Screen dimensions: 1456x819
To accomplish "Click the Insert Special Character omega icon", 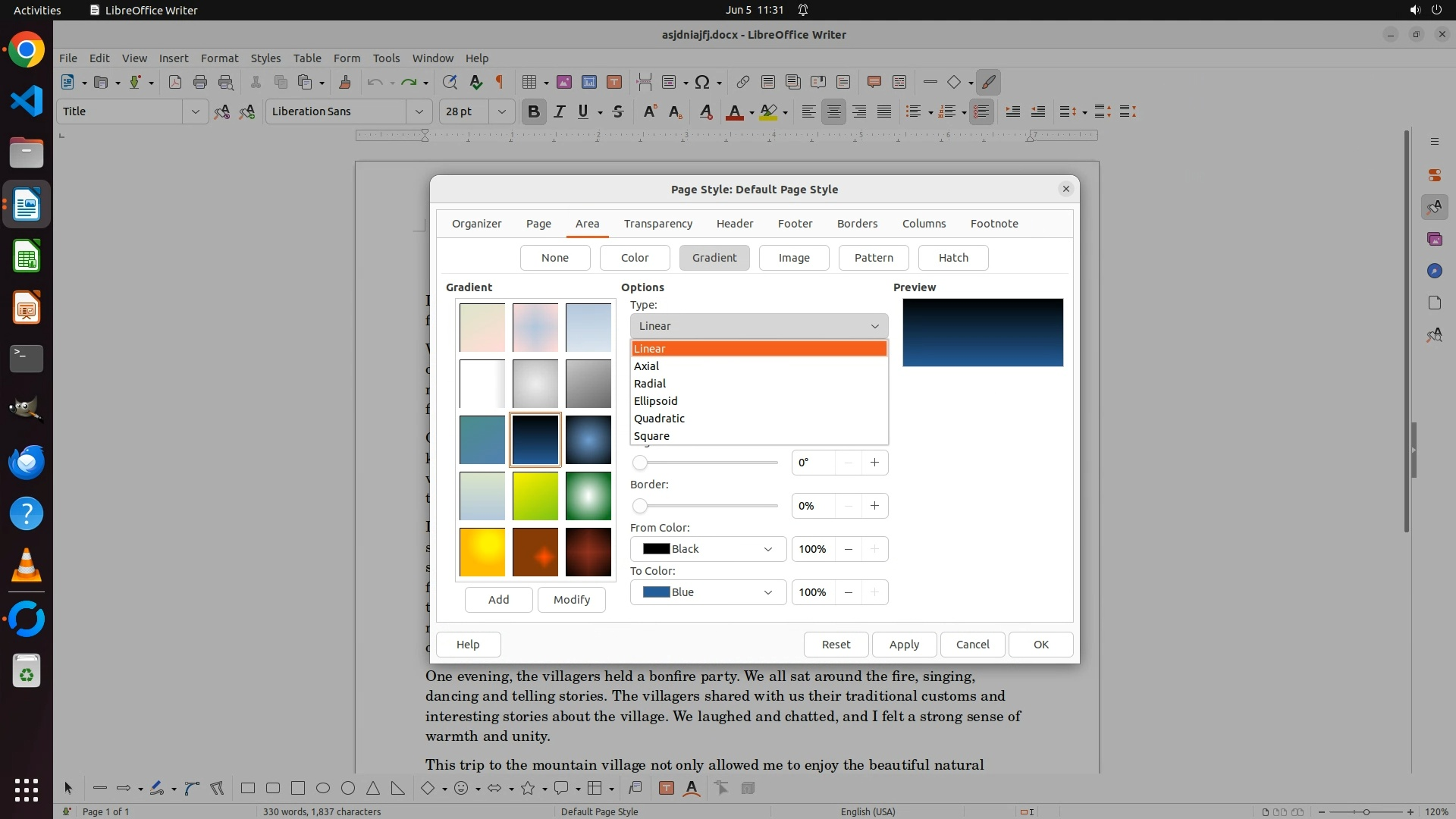I will click(x=702, y=82).
